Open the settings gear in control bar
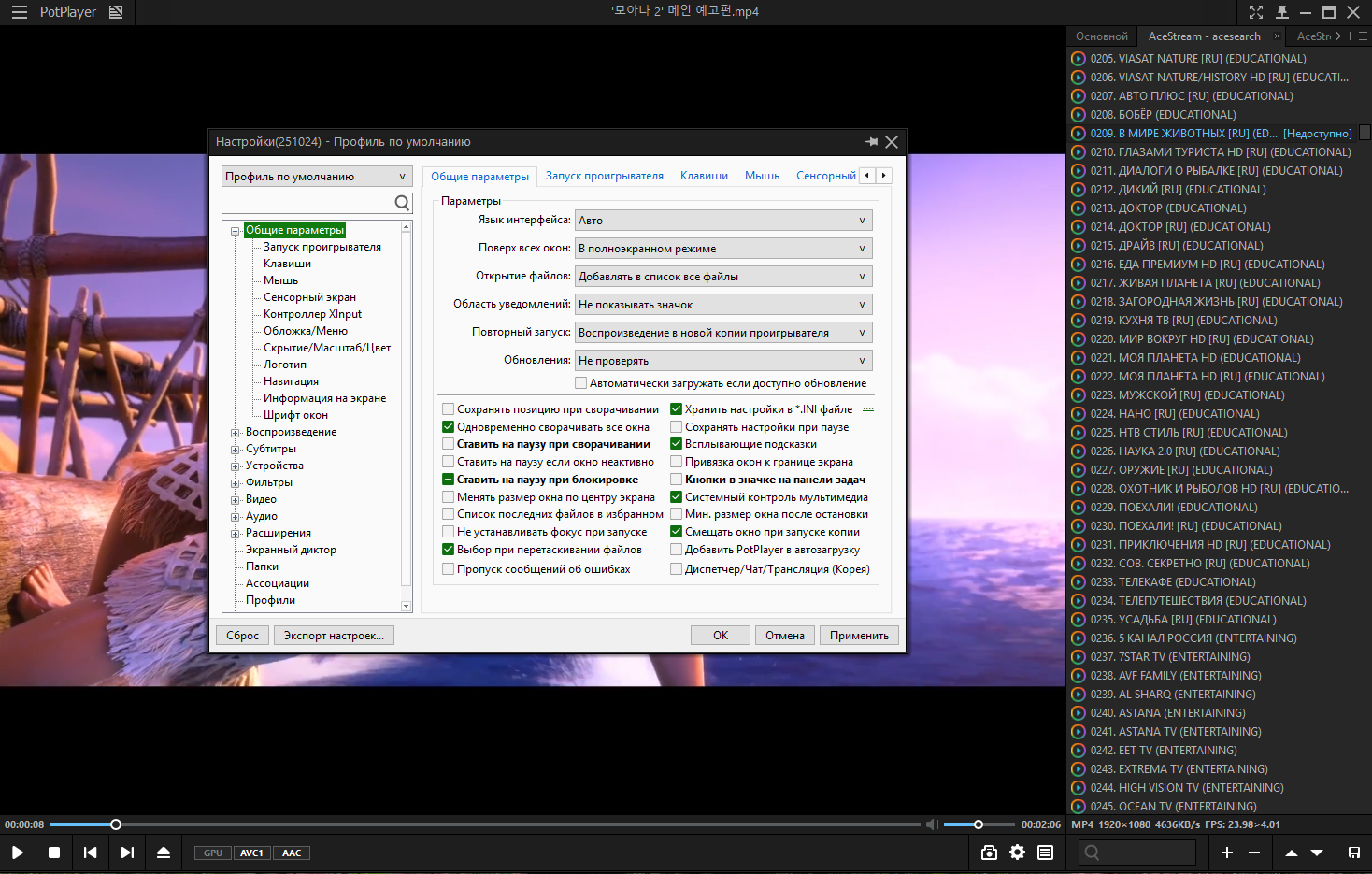 1017,853
